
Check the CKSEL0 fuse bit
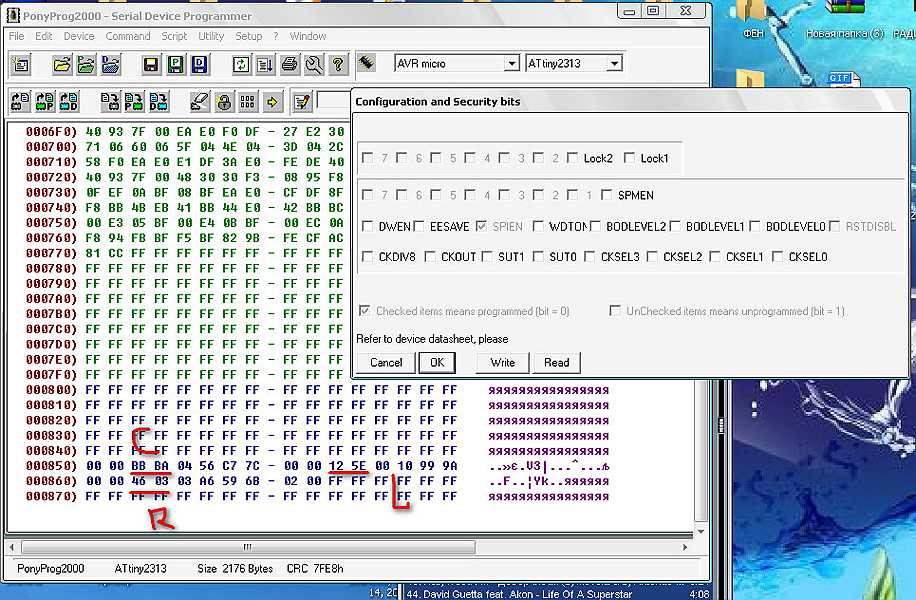click(x=778, y=257)
